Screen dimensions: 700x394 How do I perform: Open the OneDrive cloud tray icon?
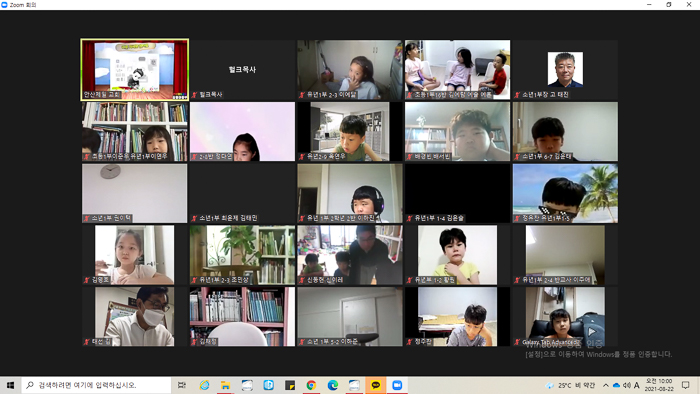pyautogui.click(x=617, y=385)
